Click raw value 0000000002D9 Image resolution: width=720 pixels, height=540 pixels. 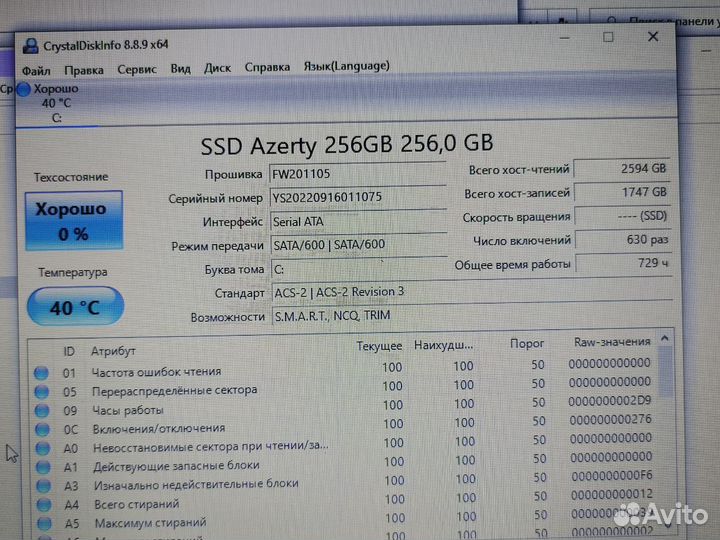click(610, 401)
